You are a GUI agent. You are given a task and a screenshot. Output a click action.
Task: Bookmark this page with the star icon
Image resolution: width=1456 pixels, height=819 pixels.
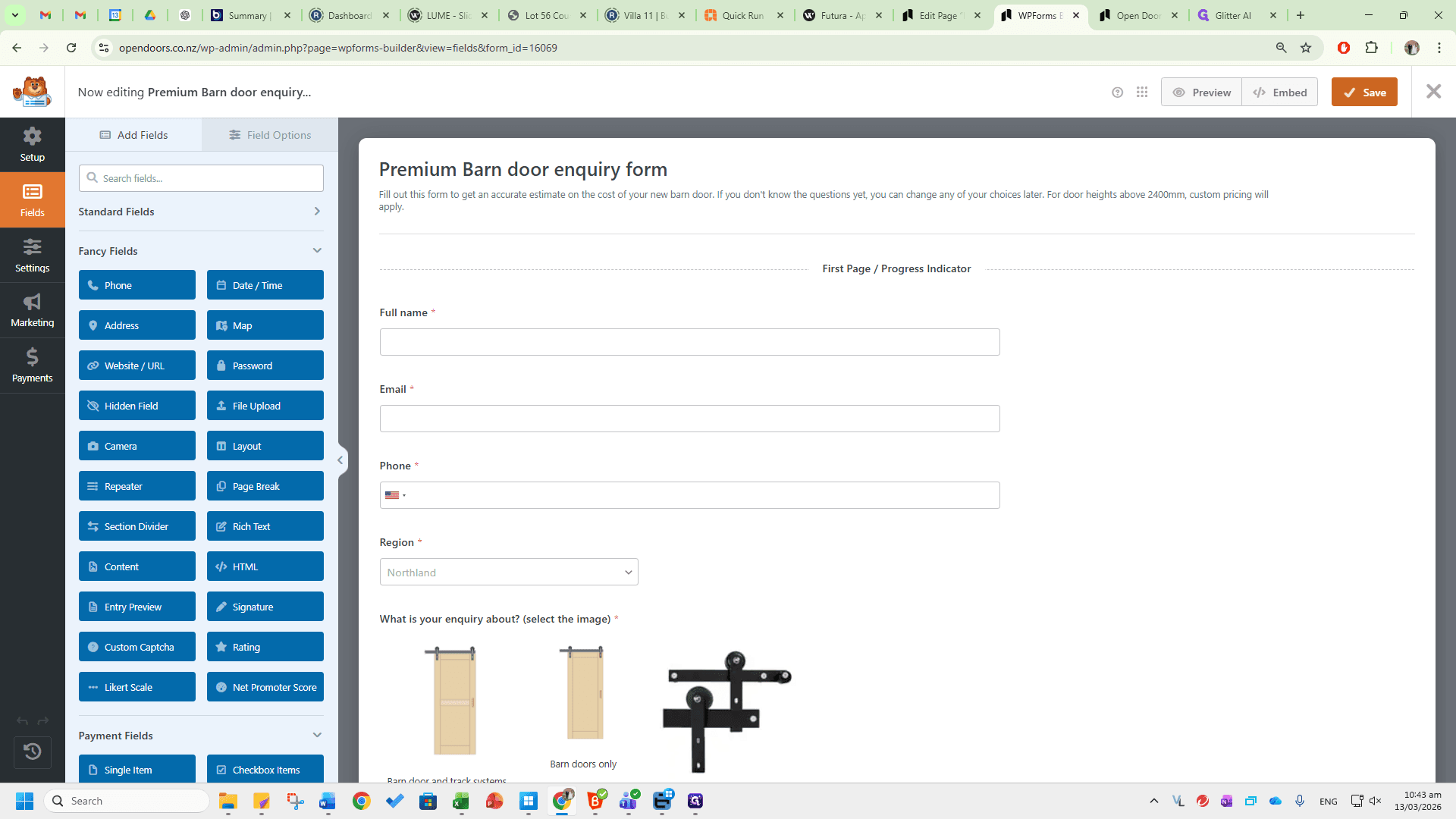click(x=1306, y=48)
